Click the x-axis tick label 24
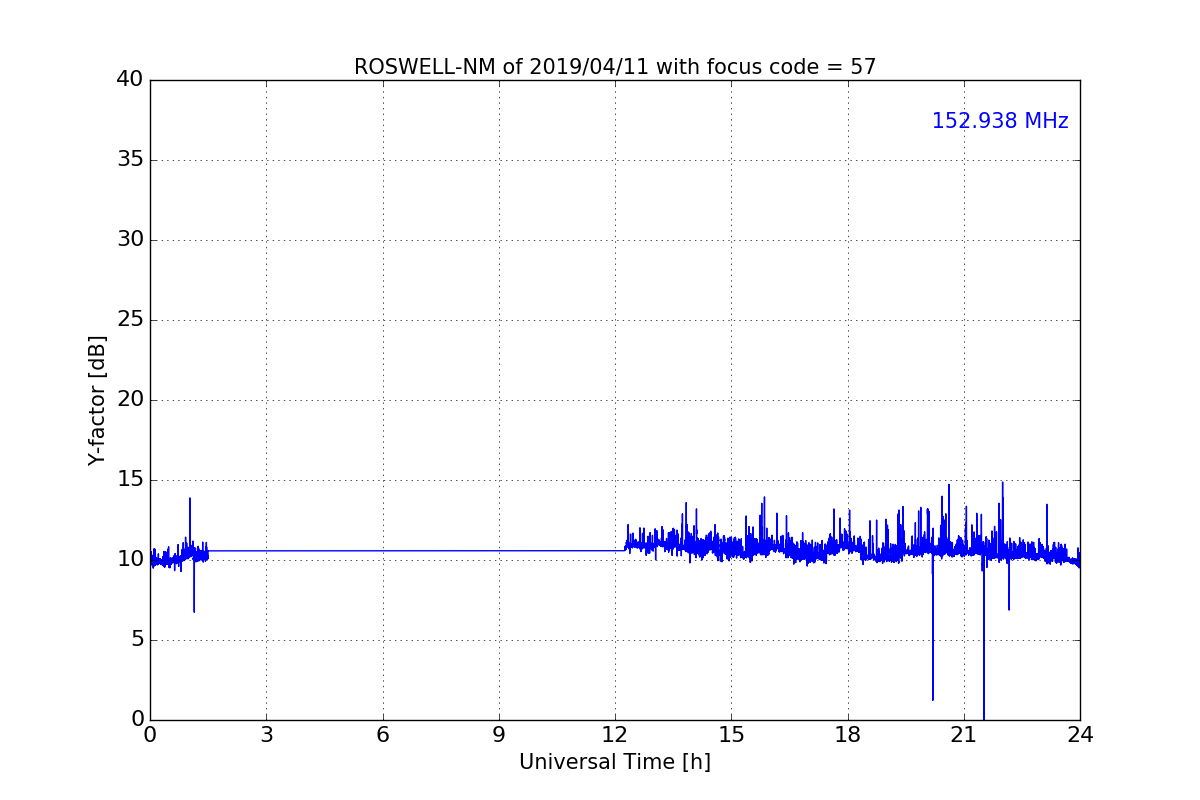Image resolution: width=1200 pixels, height=800 pixels. [x=1080, y=735]
